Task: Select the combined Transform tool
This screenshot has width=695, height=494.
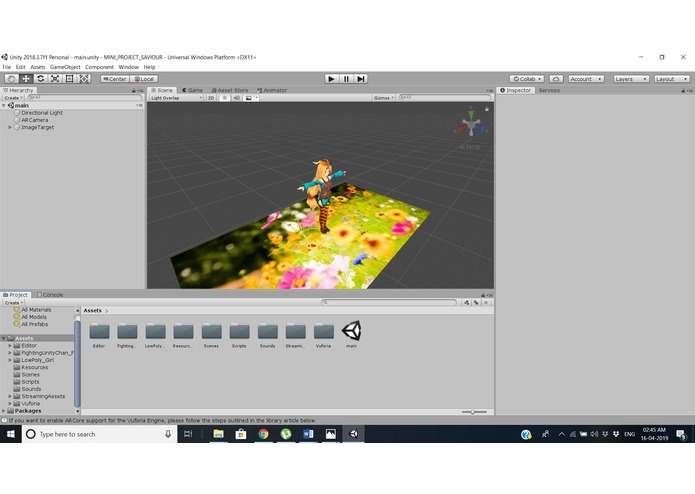Action: (84, 79)
